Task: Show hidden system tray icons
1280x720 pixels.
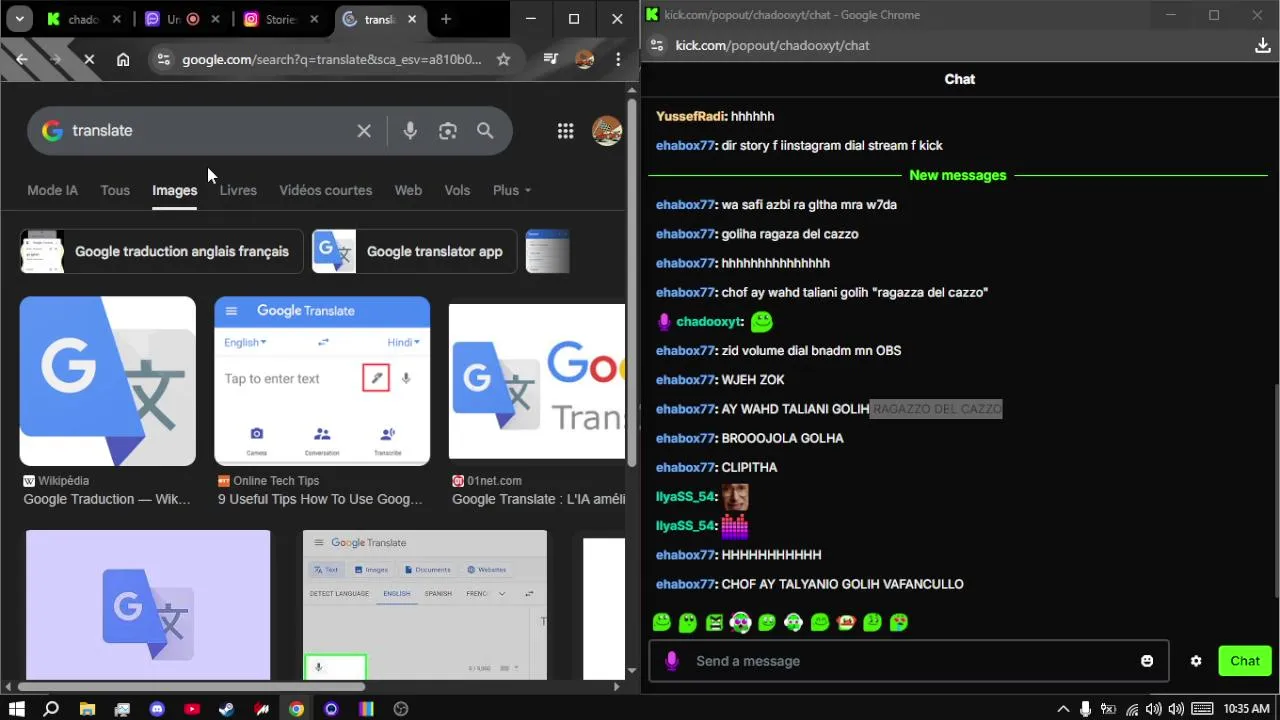Action: point(1063,709)
